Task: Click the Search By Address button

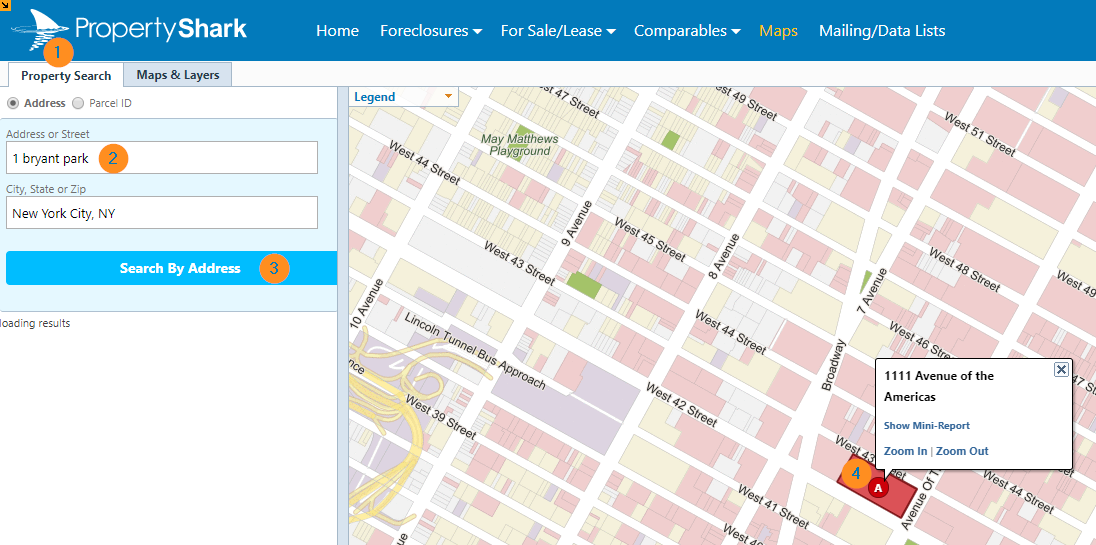Action: 171,268
